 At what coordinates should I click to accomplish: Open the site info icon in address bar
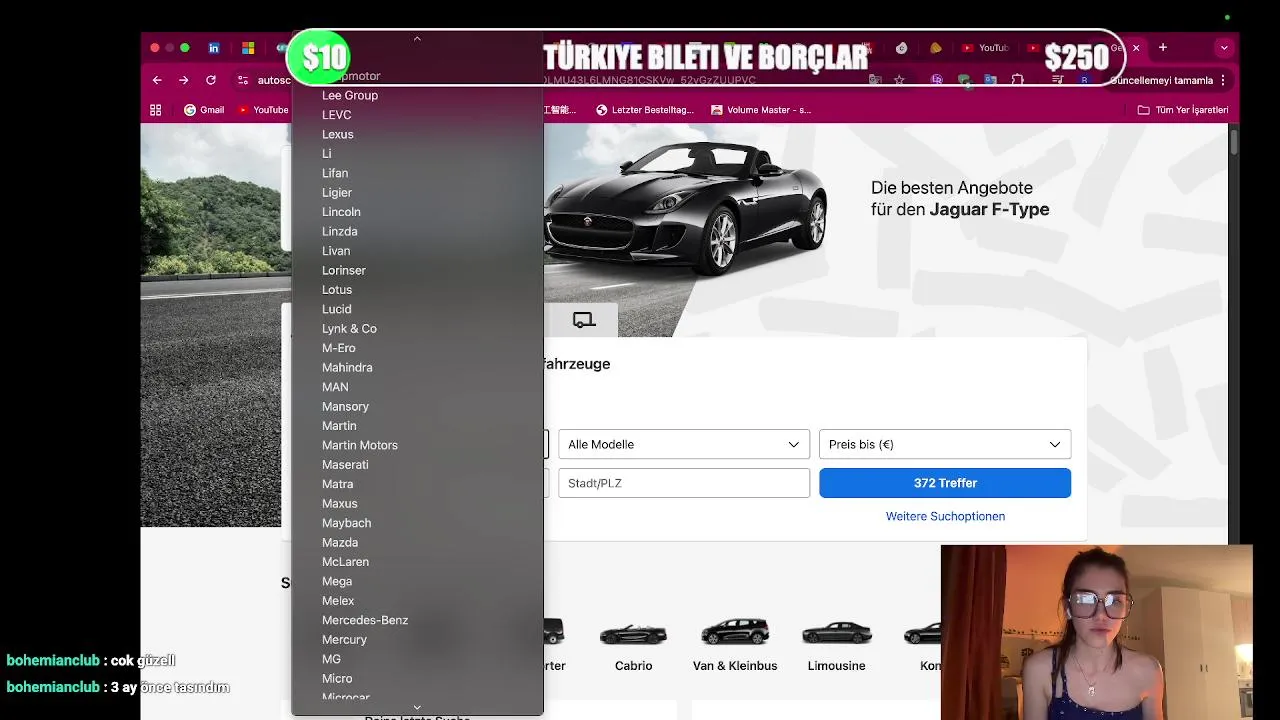(243, 80)
